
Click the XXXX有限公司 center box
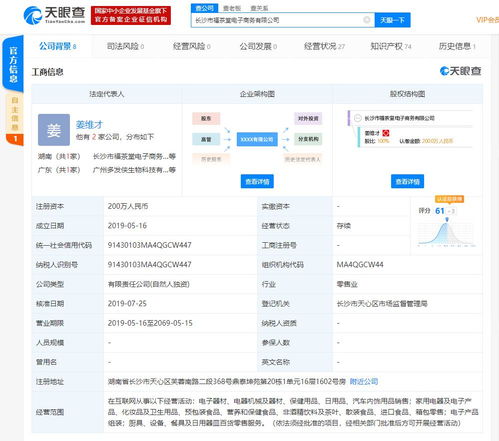(x=257, y=139)
